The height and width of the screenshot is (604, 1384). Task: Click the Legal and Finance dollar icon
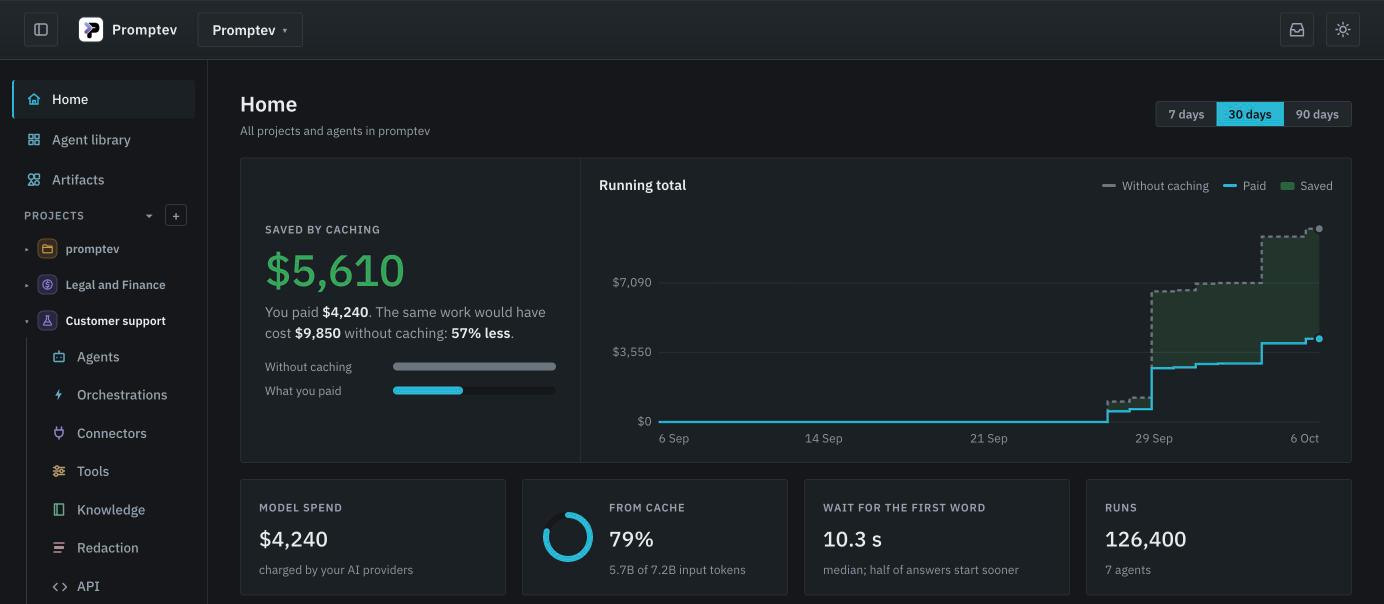pyautogui.click(x=47, y=285)
